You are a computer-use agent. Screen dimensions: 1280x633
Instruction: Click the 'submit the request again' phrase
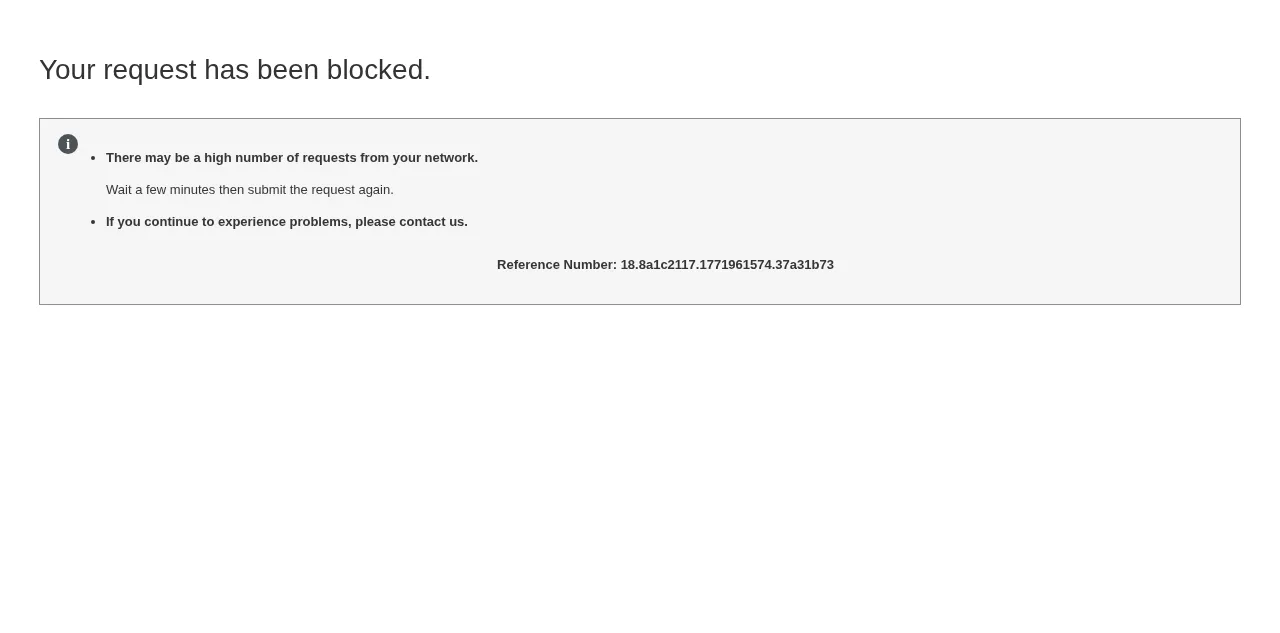(319, 190)
